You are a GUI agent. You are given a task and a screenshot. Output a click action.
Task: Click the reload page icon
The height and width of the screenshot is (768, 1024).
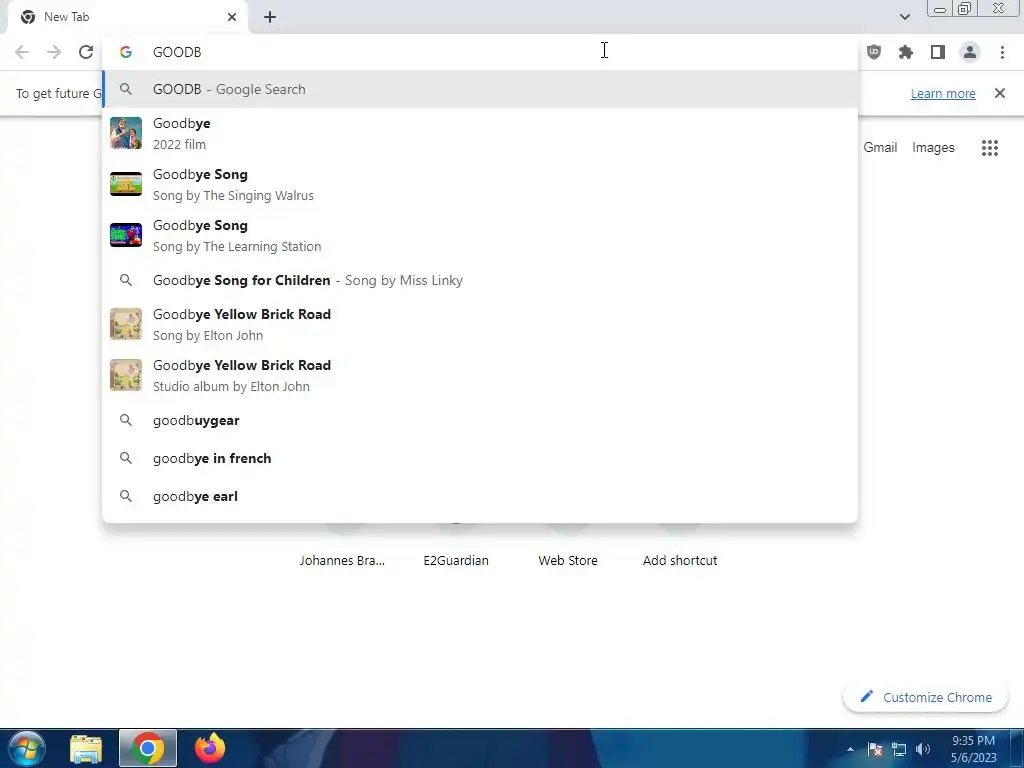pyautogui.click(x=86, y=52)
